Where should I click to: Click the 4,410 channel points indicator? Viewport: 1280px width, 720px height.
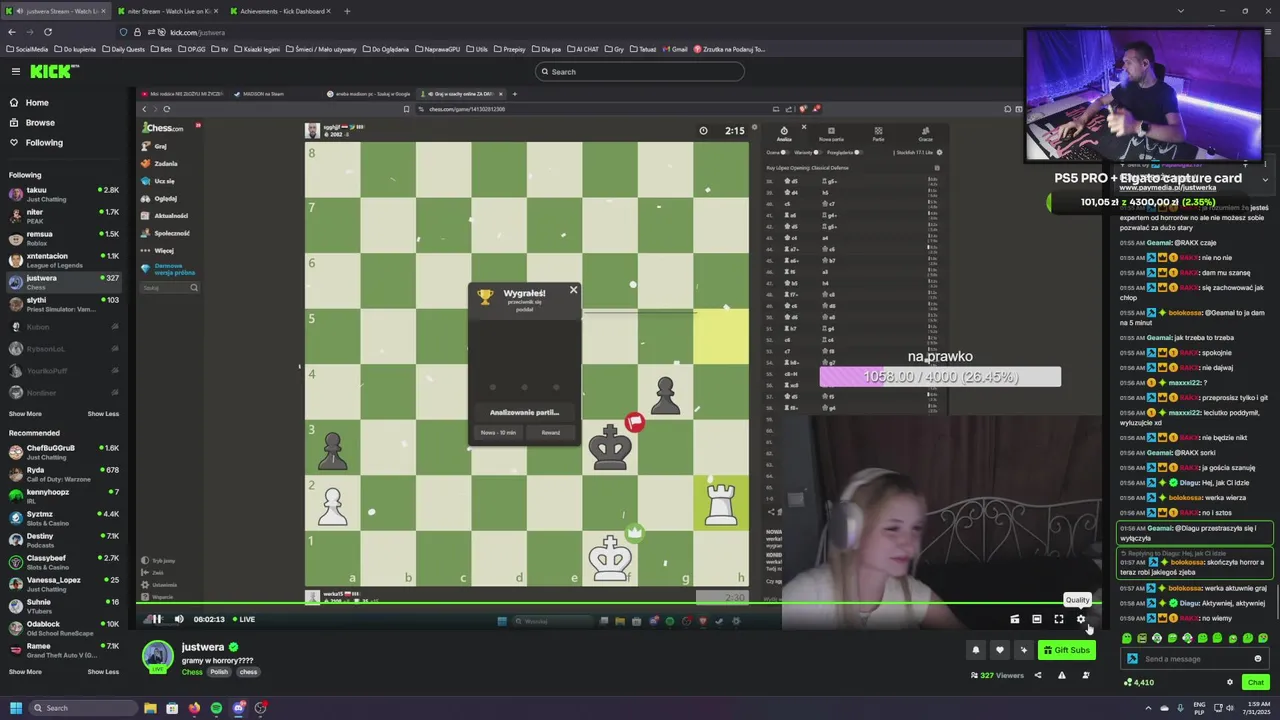point(1139,682)
